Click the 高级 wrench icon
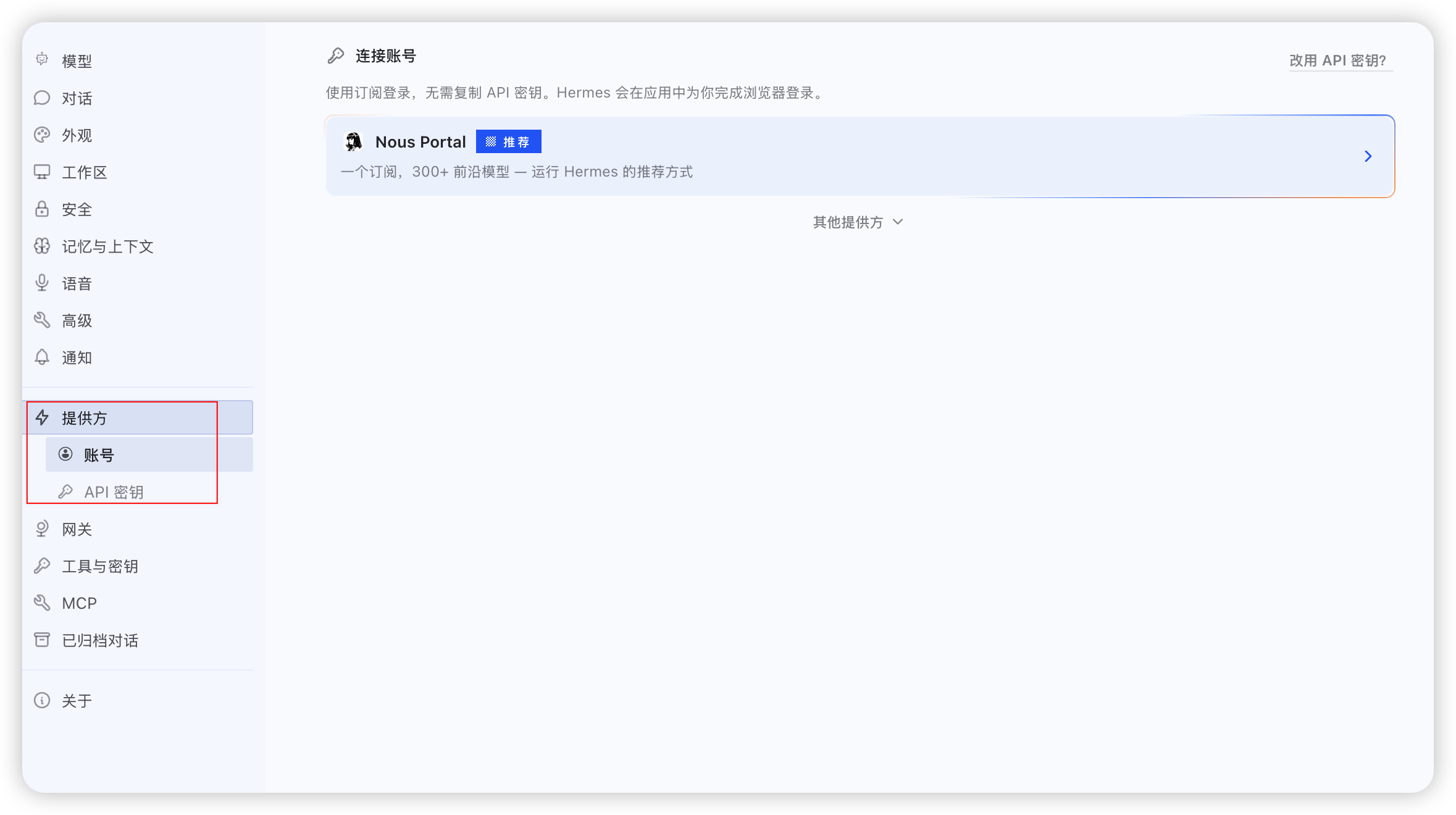Image resolution: width=1456 pixels, height=815 pixels. click(x=42, y=320)
